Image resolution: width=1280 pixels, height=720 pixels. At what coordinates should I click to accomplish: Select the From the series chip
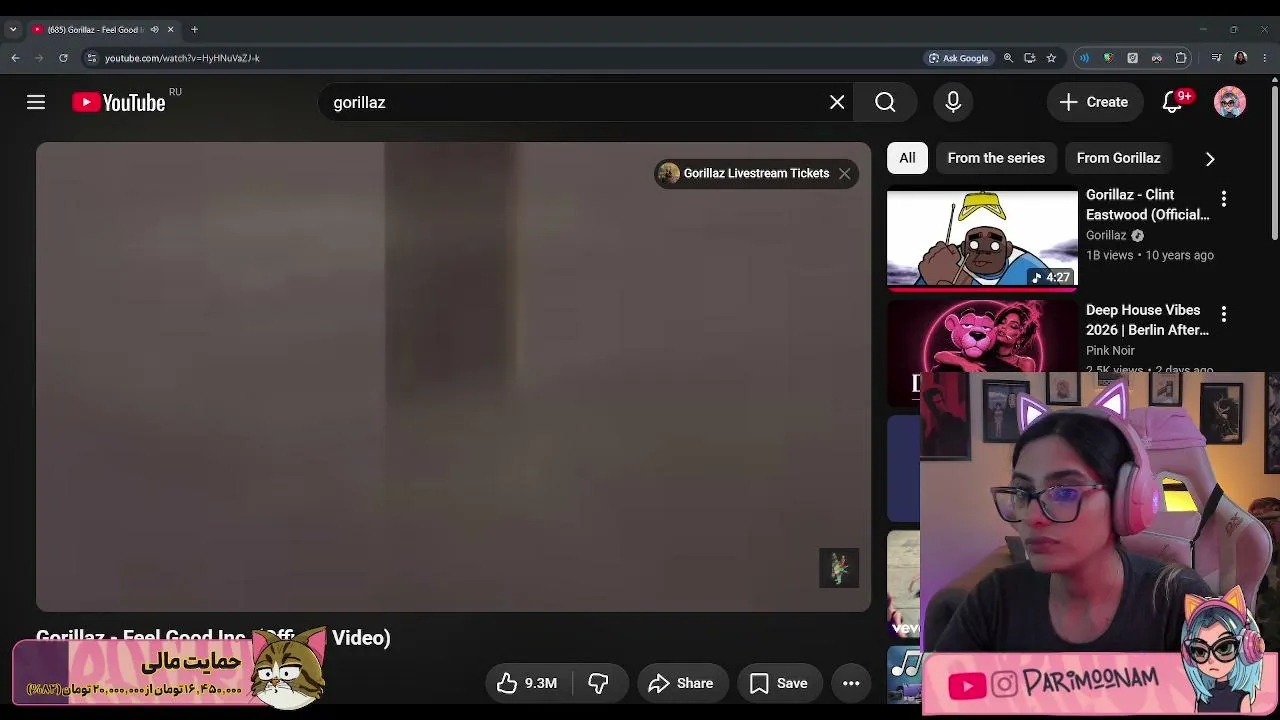pyautogui.click(x=996, y=158)
